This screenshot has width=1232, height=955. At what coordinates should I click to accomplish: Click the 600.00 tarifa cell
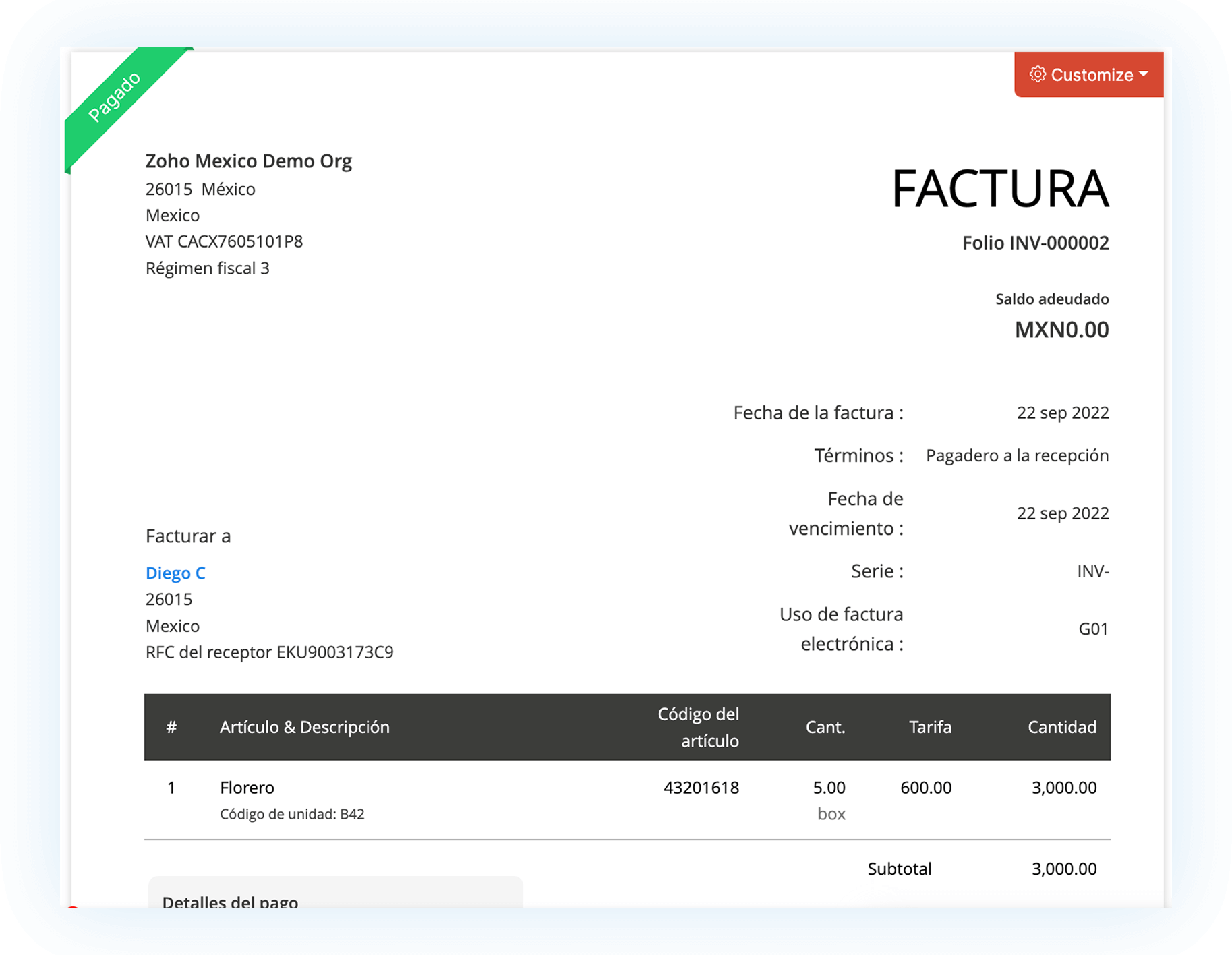coord(925,787)
